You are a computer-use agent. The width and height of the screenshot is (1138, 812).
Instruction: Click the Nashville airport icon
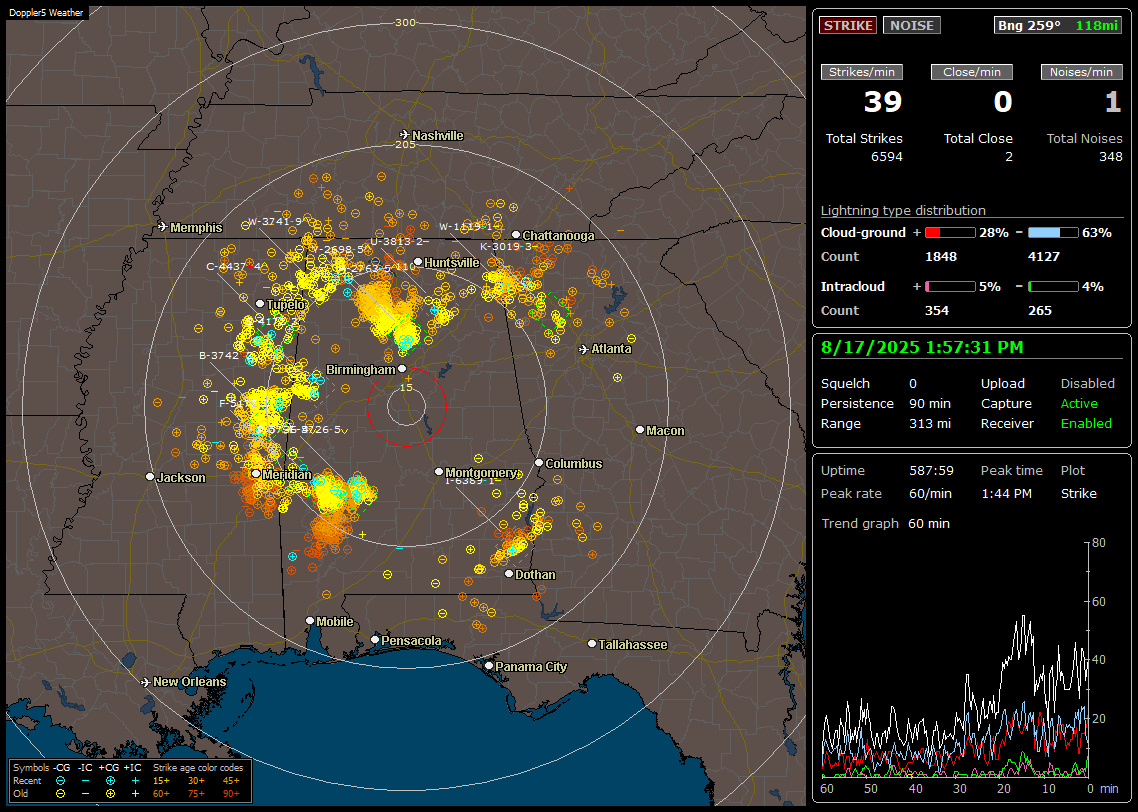[405, 135]
